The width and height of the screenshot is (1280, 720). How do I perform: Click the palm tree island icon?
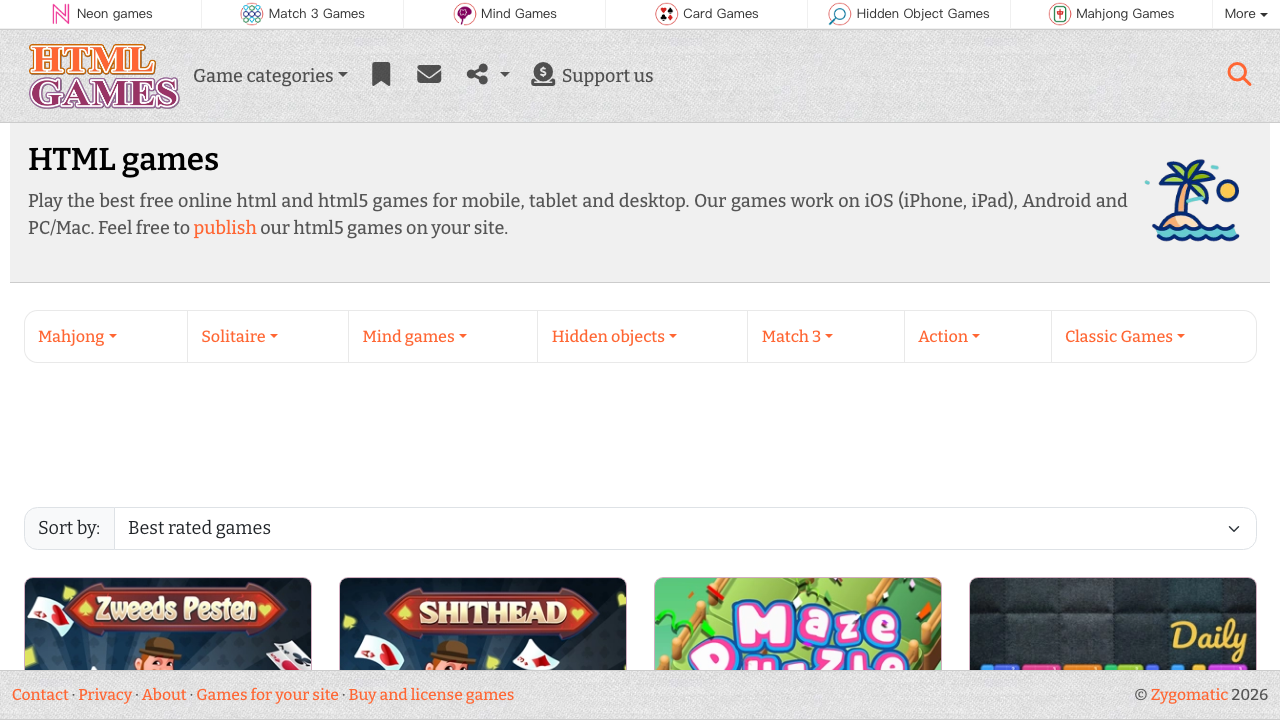coord(1192,201)
